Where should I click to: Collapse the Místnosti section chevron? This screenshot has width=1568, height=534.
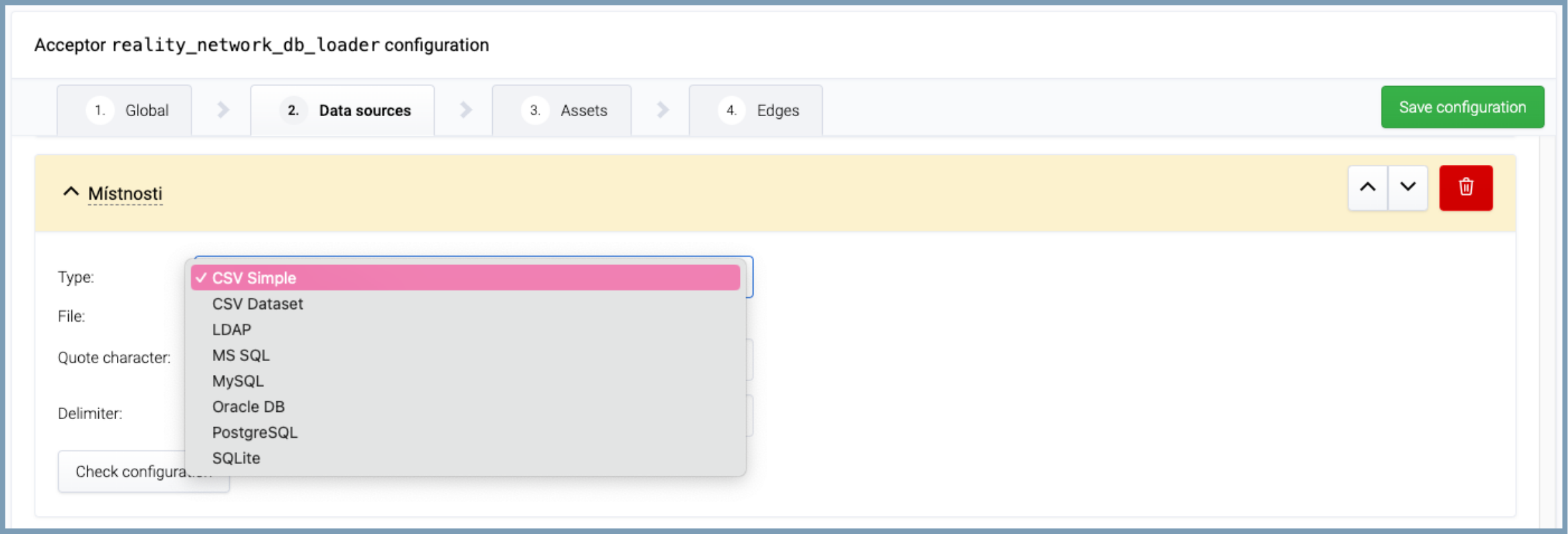coord(71,192)
